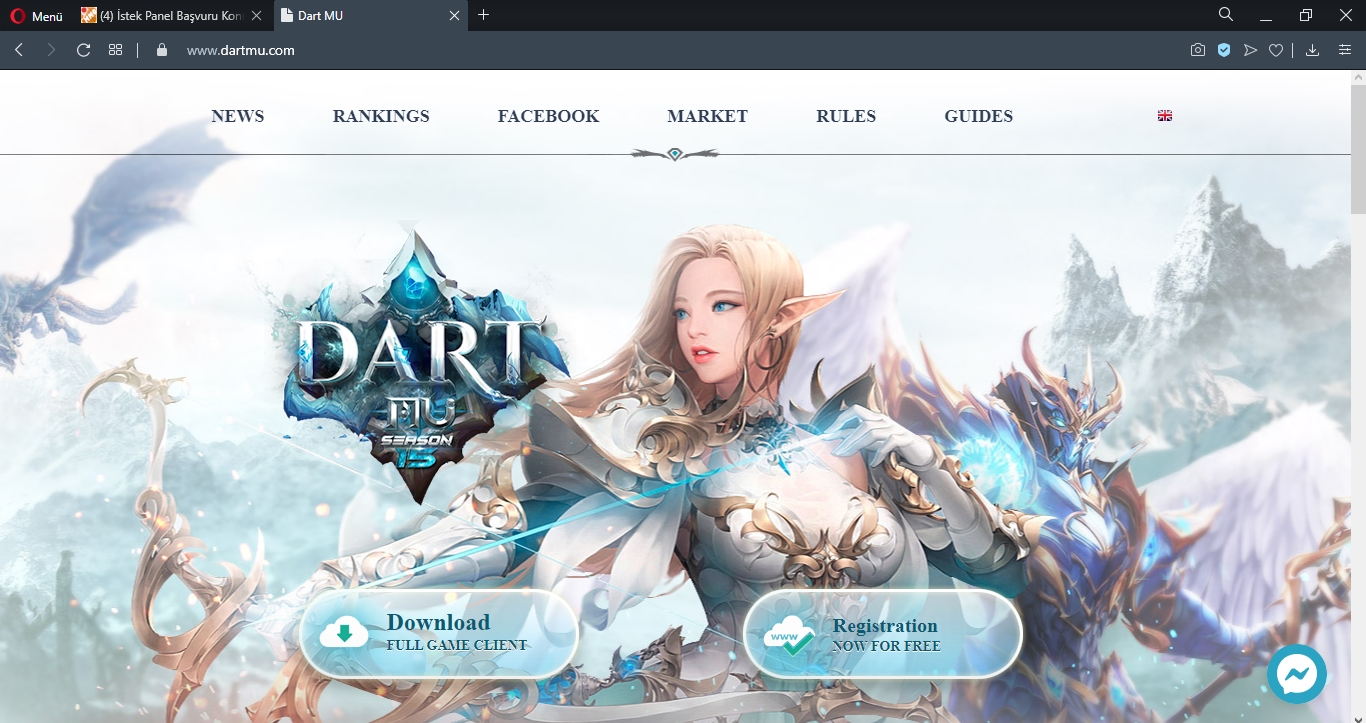Open the Opera Menü button
The image size is (1366, 723).
[36, 15]
